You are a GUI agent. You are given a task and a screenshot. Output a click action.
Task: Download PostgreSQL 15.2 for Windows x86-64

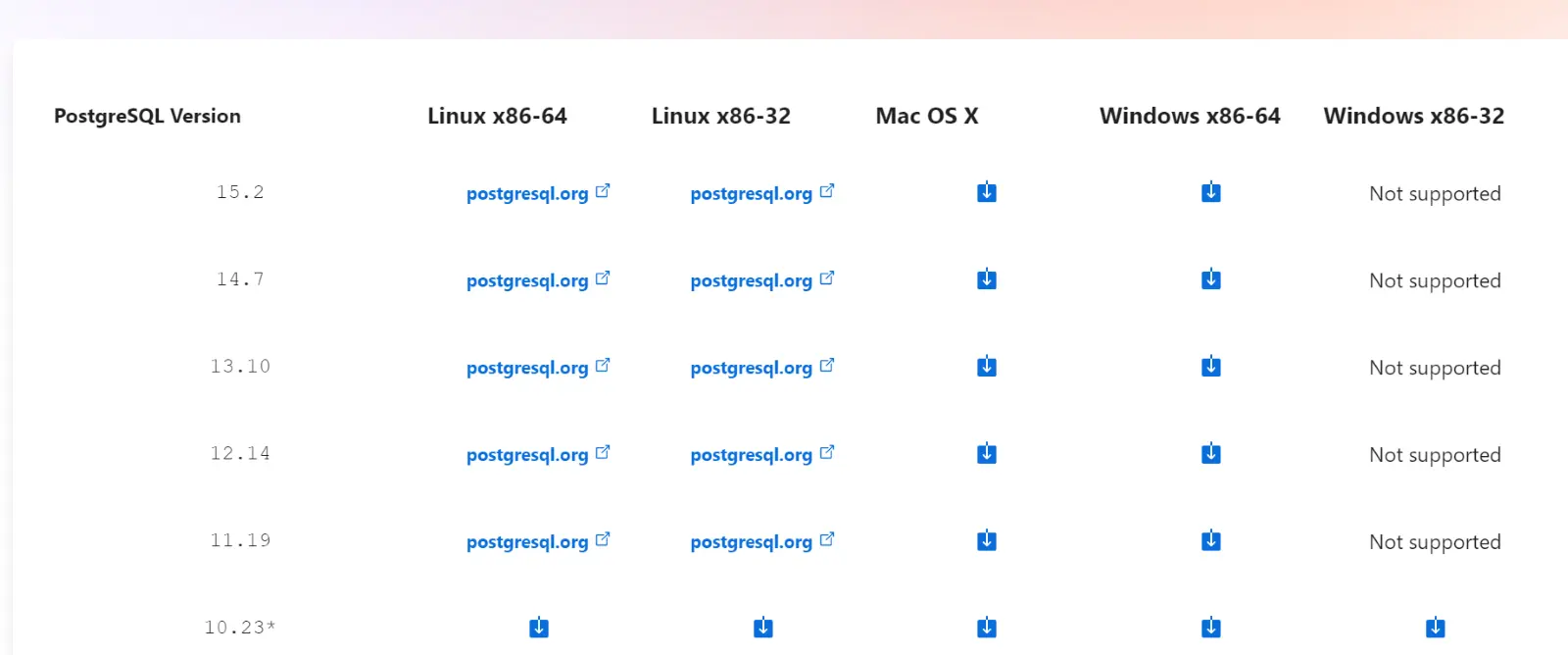[1211, 192]
